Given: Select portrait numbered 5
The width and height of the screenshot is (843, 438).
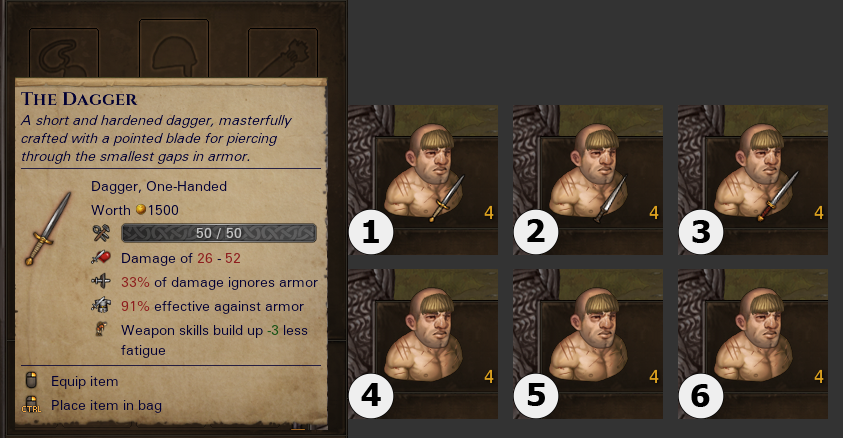Looking at the screenshot, I should (588, 344).
